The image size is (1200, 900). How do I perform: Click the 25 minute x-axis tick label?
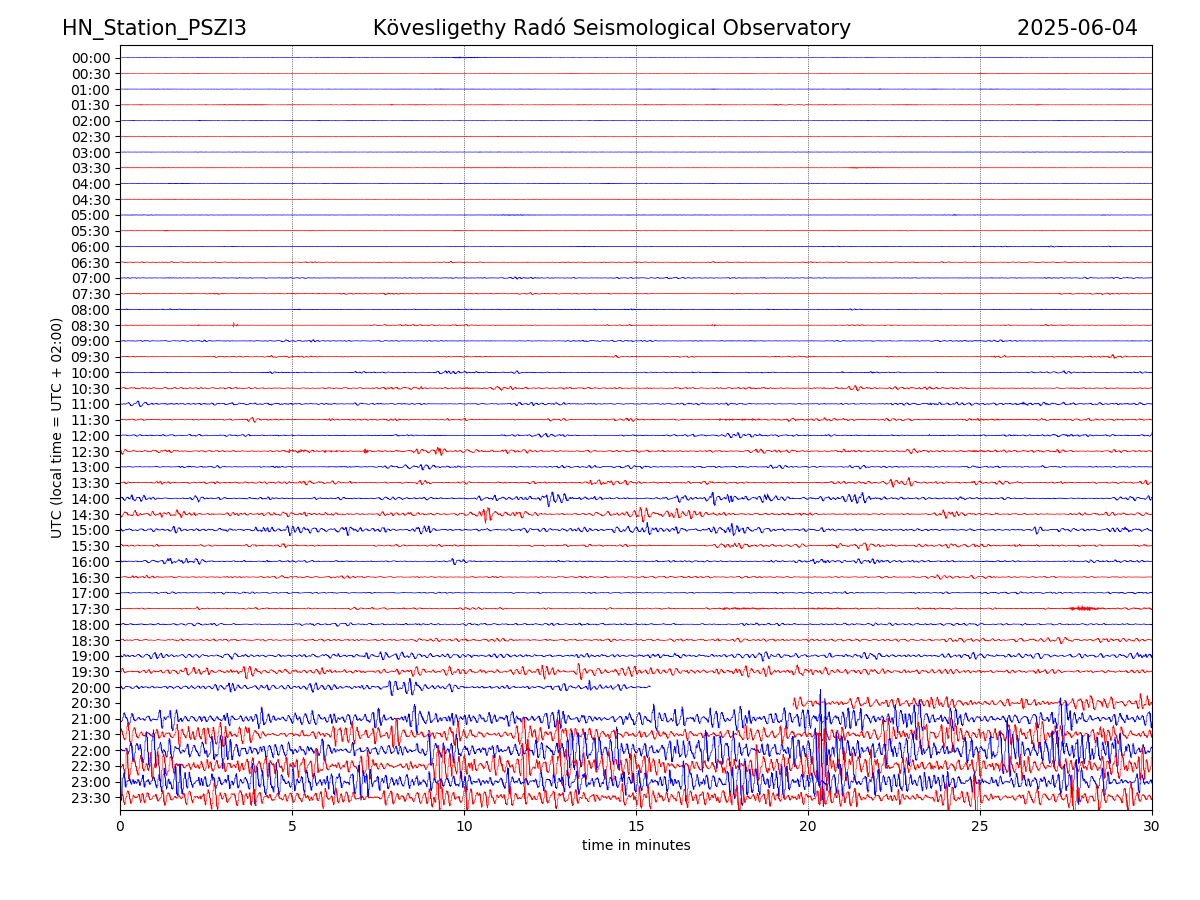pyautogui.click(x=980, y=827)
